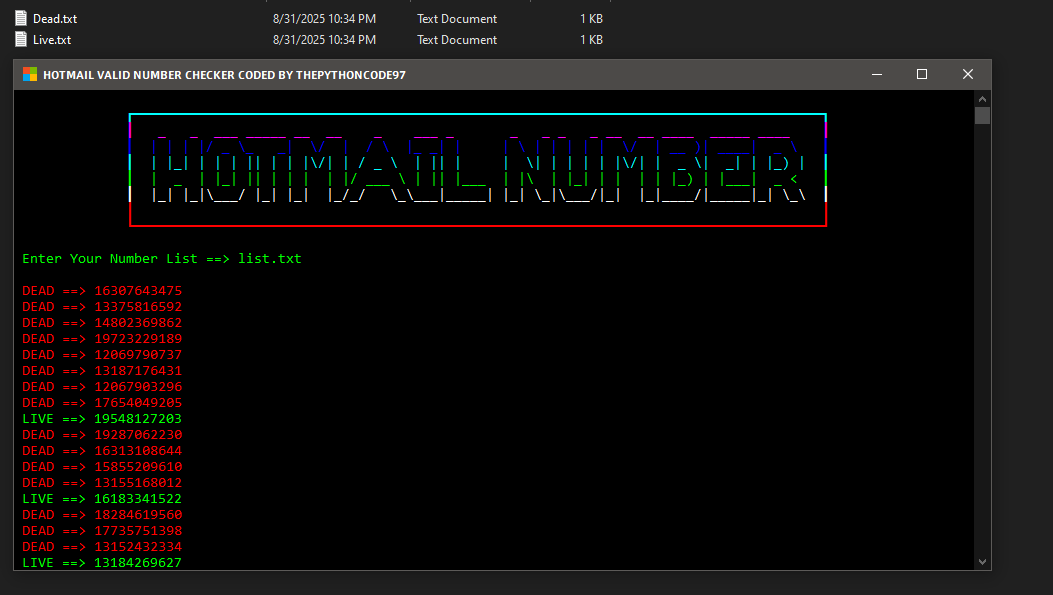Select the Live.txt file name

[52, 40]
